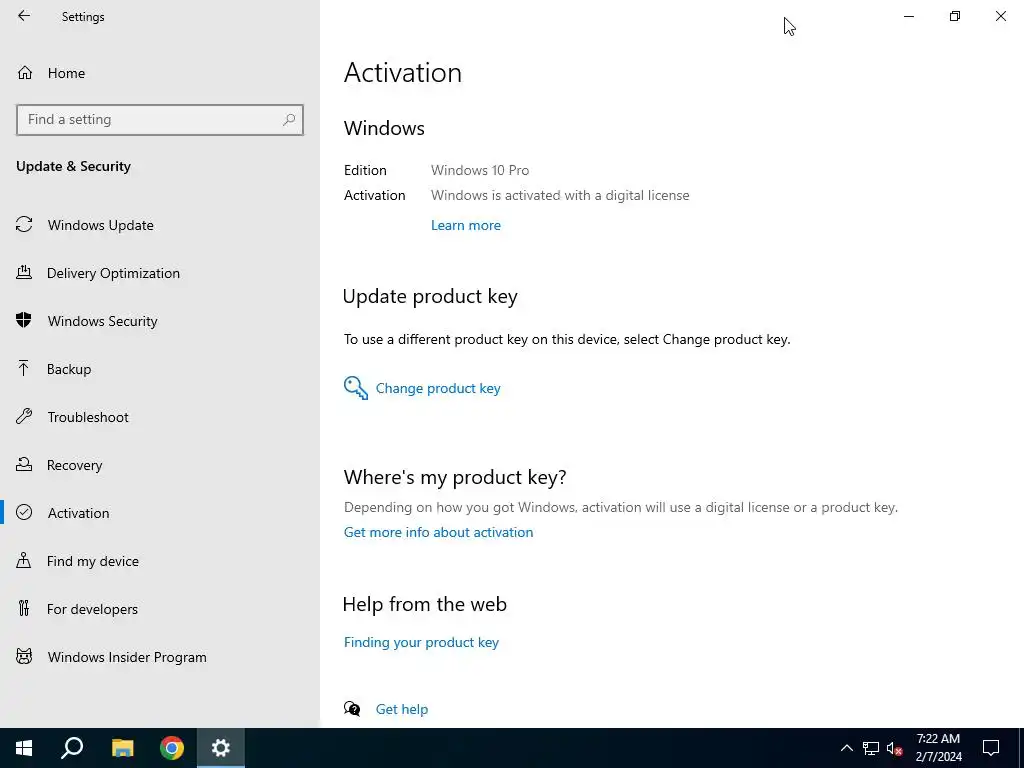Viewport: 1024px width, 768px height.
Task: Open the Action Center notifications icon
Action: click(991, 748)
